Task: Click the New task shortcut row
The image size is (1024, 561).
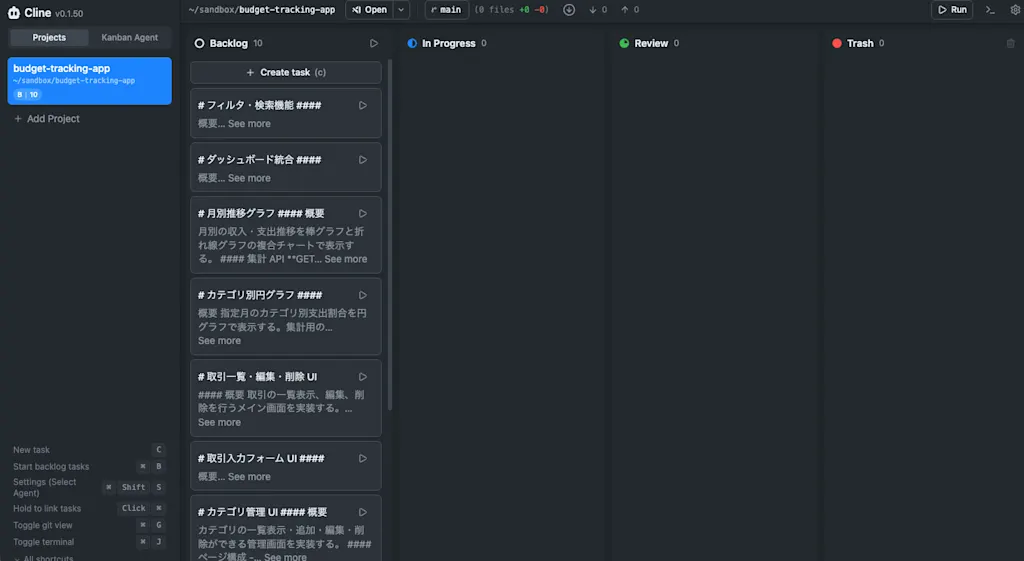Action: [x=89, y=450]
